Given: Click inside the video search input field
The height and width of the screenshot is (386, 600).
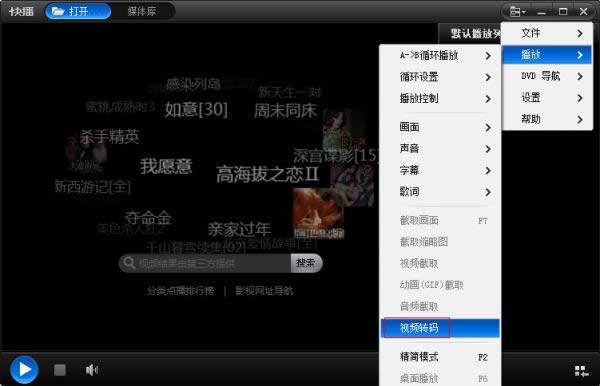Looking at the screenshot, I should click(214, 263).
